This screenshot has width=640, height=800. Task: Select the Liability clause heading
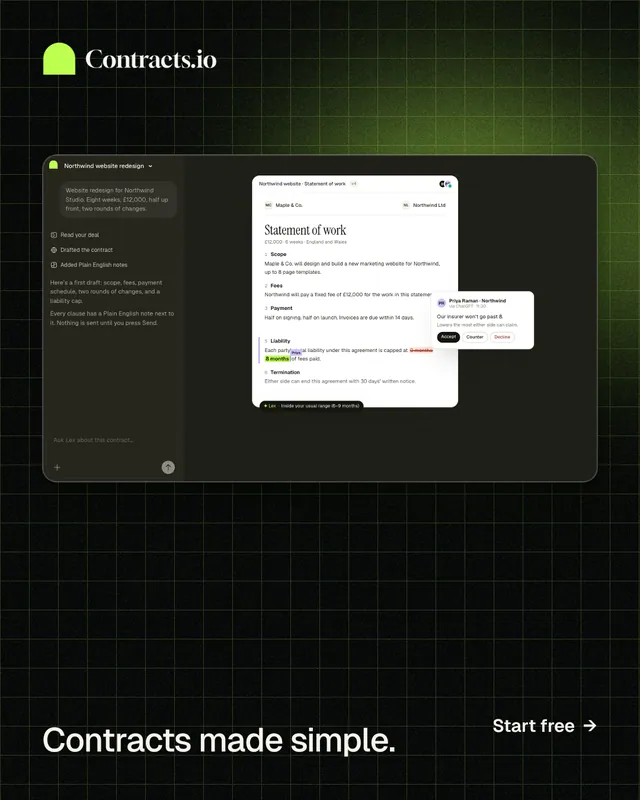coord(280,341)
